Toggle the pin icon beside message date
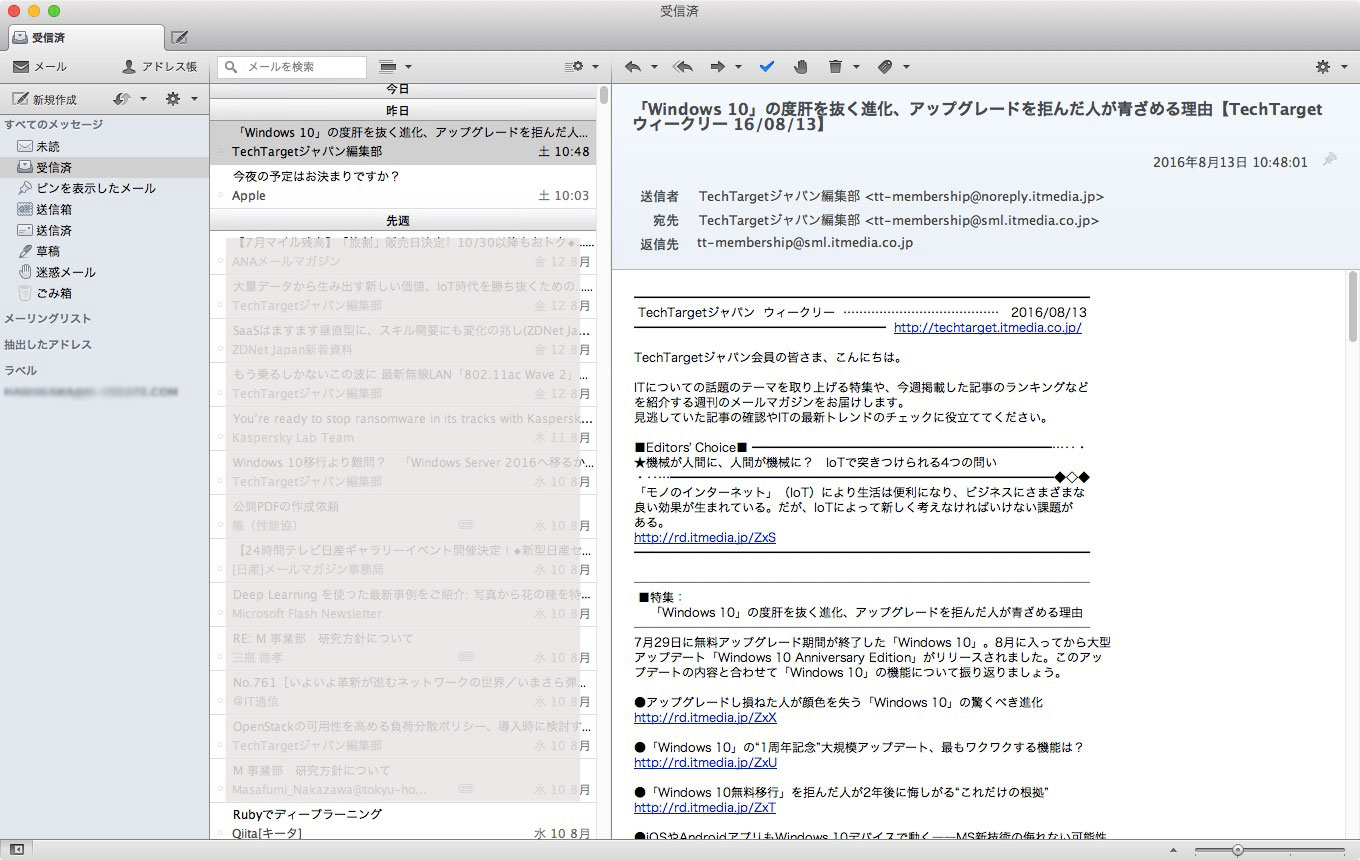This screenshot has width=1360, height=860. pyautogui.click(x=1329, y=160)
